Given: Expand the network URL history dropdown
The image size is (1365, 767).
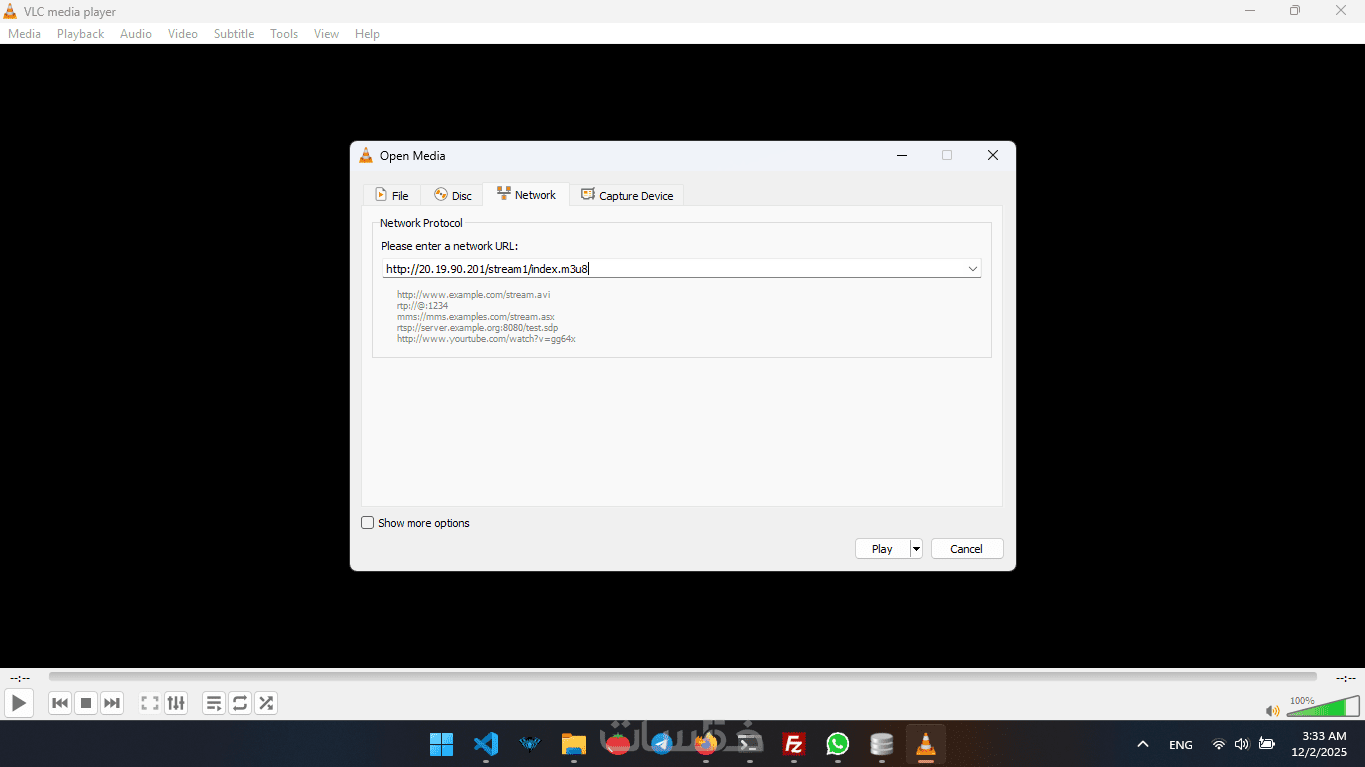Looking at the screenshot, I should pos(972,268).
